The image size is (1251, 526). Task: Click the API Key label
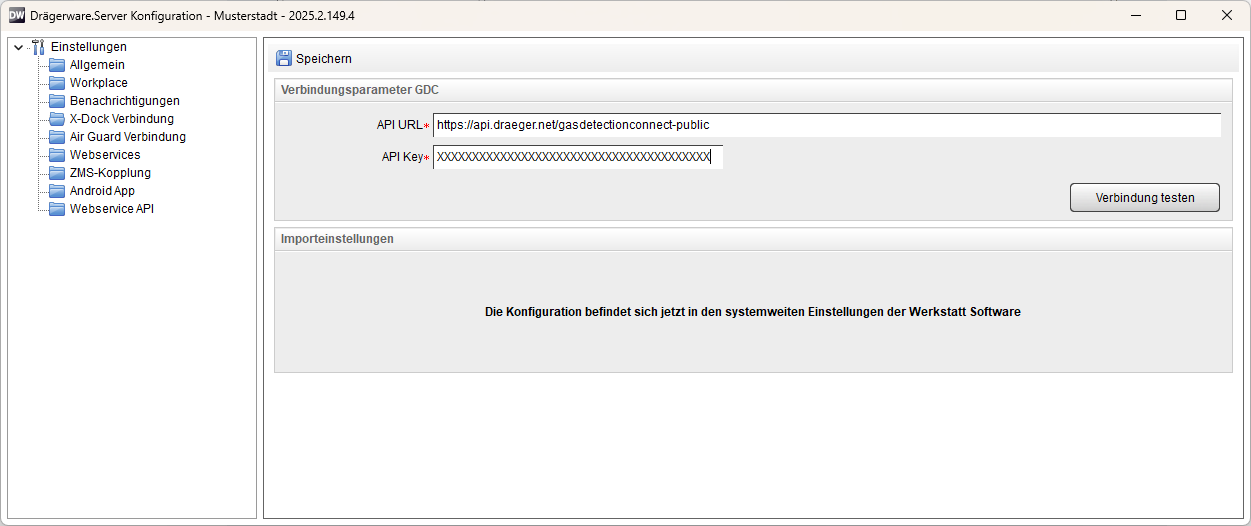(402, 157)
